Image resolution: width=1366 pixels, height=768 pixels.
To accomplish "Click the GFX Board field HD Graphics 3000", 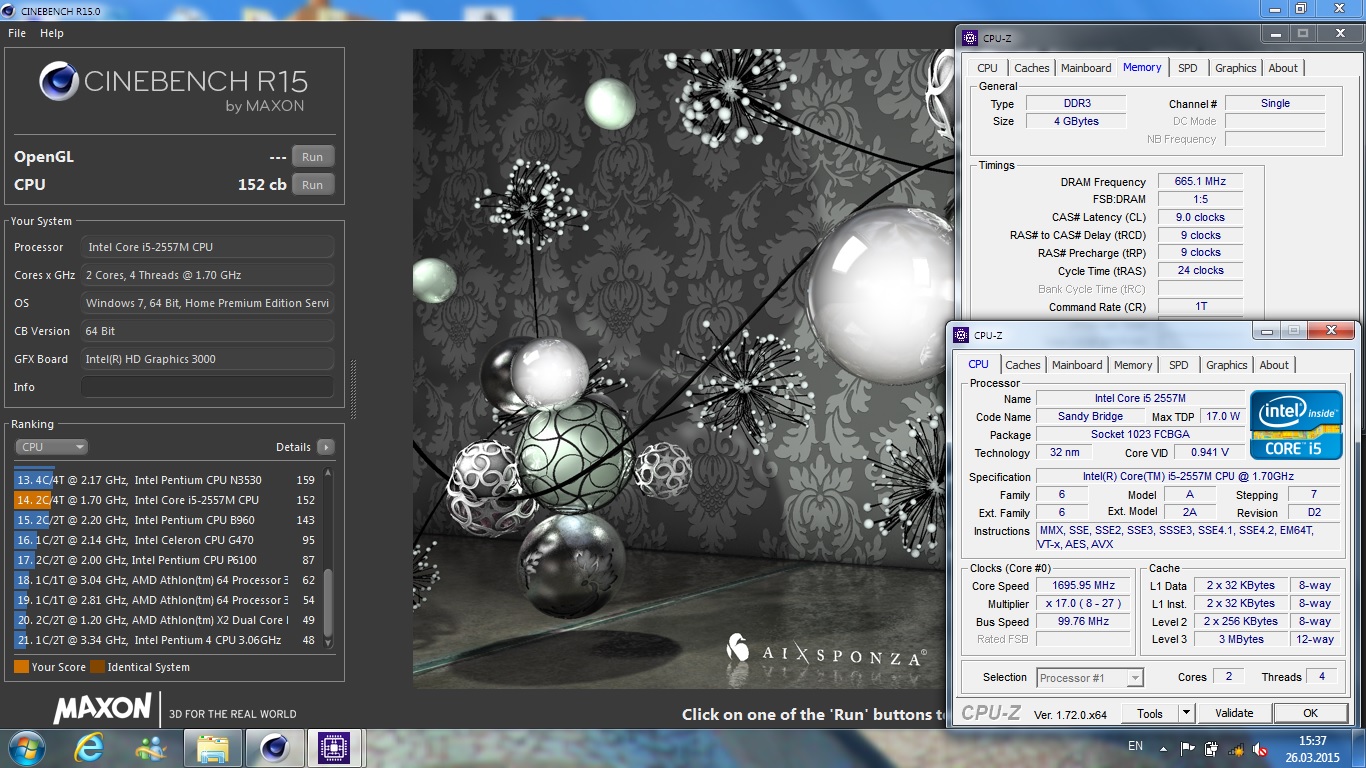I will (x=207, y=359).
